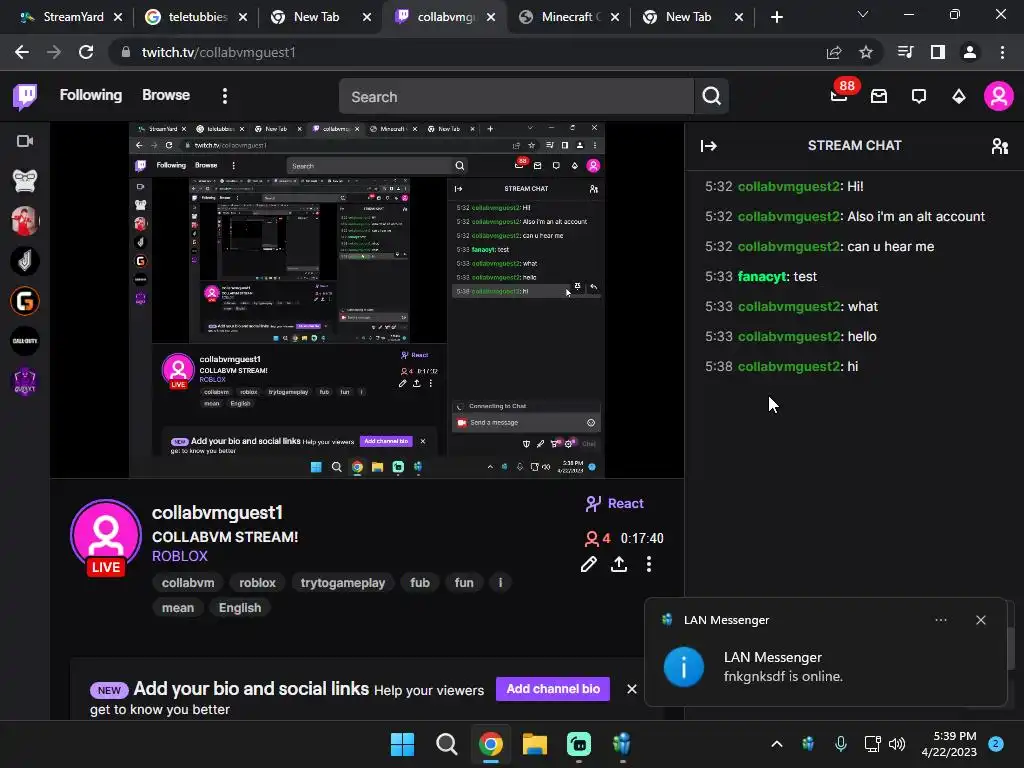This screenshot has width=1024, height=768.
Task: Open Chrome media control icon
Action: coord(905,52)
